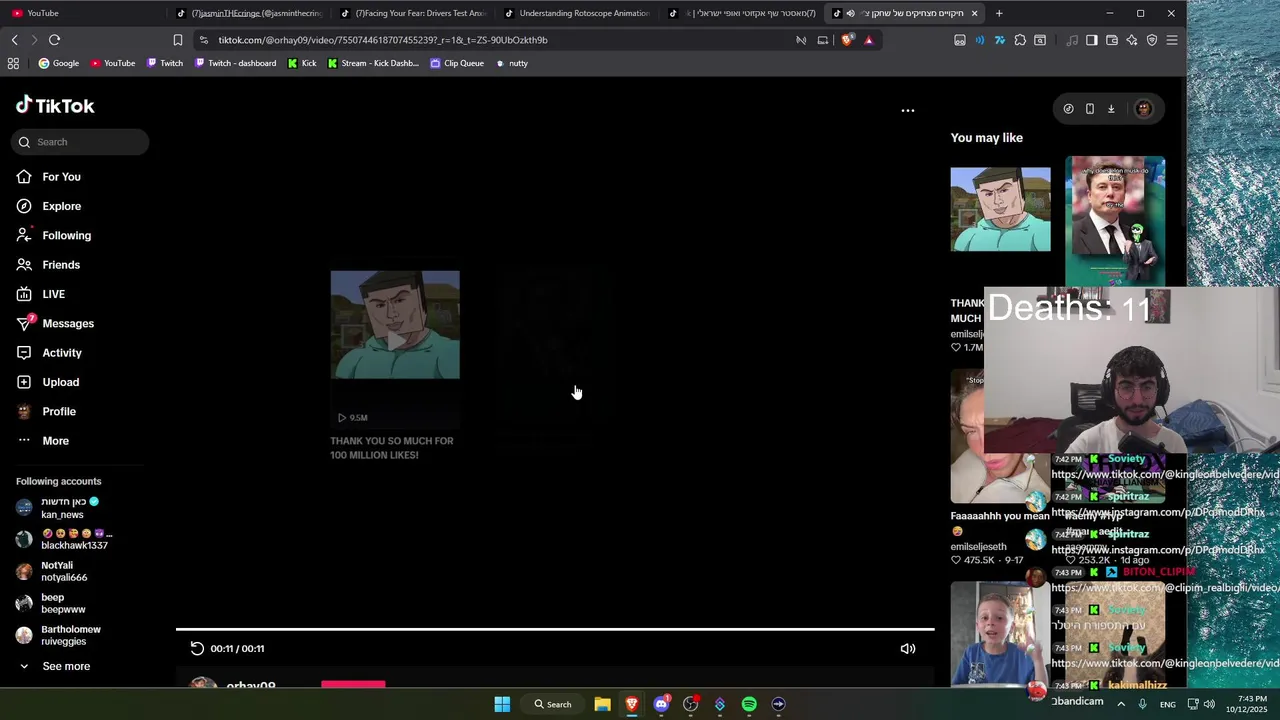Open notyali666 following account
This screenshot has width=1280, height=720.
[x=52, y=571]
